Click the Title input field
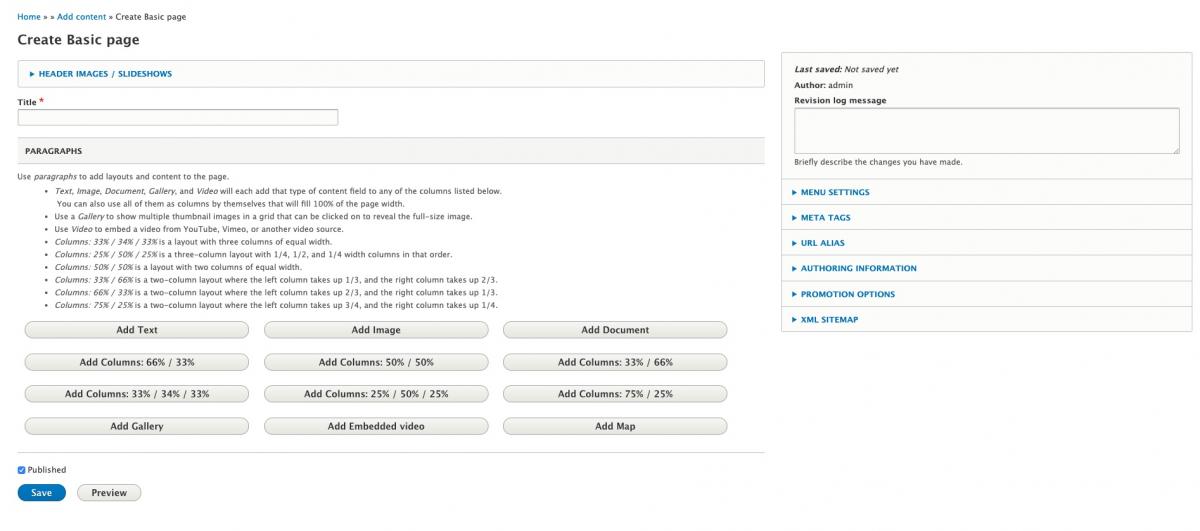The image size is (1200, 531). pyautogui.click(x=178, y=117)
